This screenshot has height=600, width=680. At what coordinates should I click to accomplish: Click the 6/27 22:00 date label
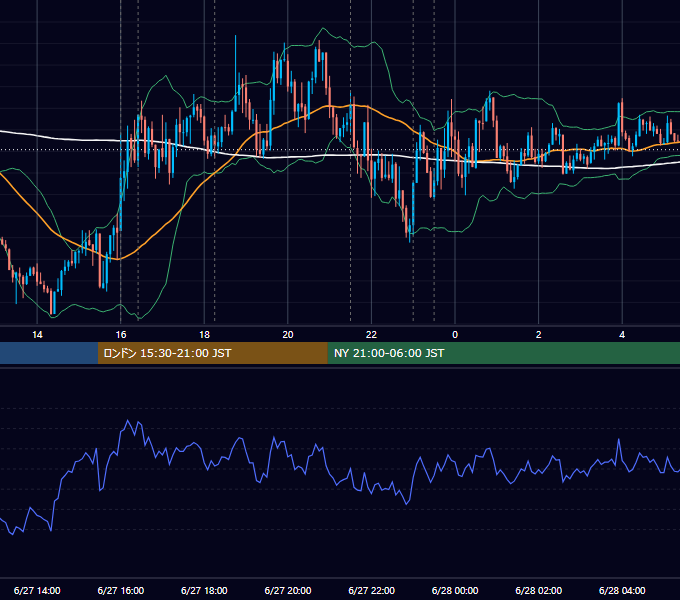click(x=372, y=590)
